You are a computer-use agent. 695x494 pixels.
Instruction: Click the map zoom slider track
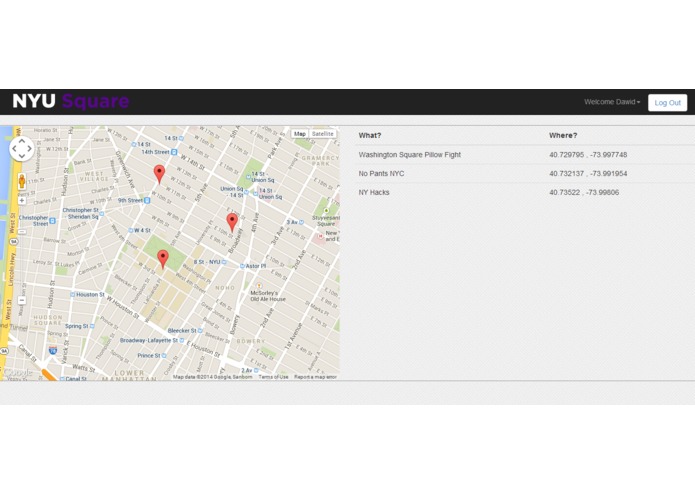tap(22, 250)
